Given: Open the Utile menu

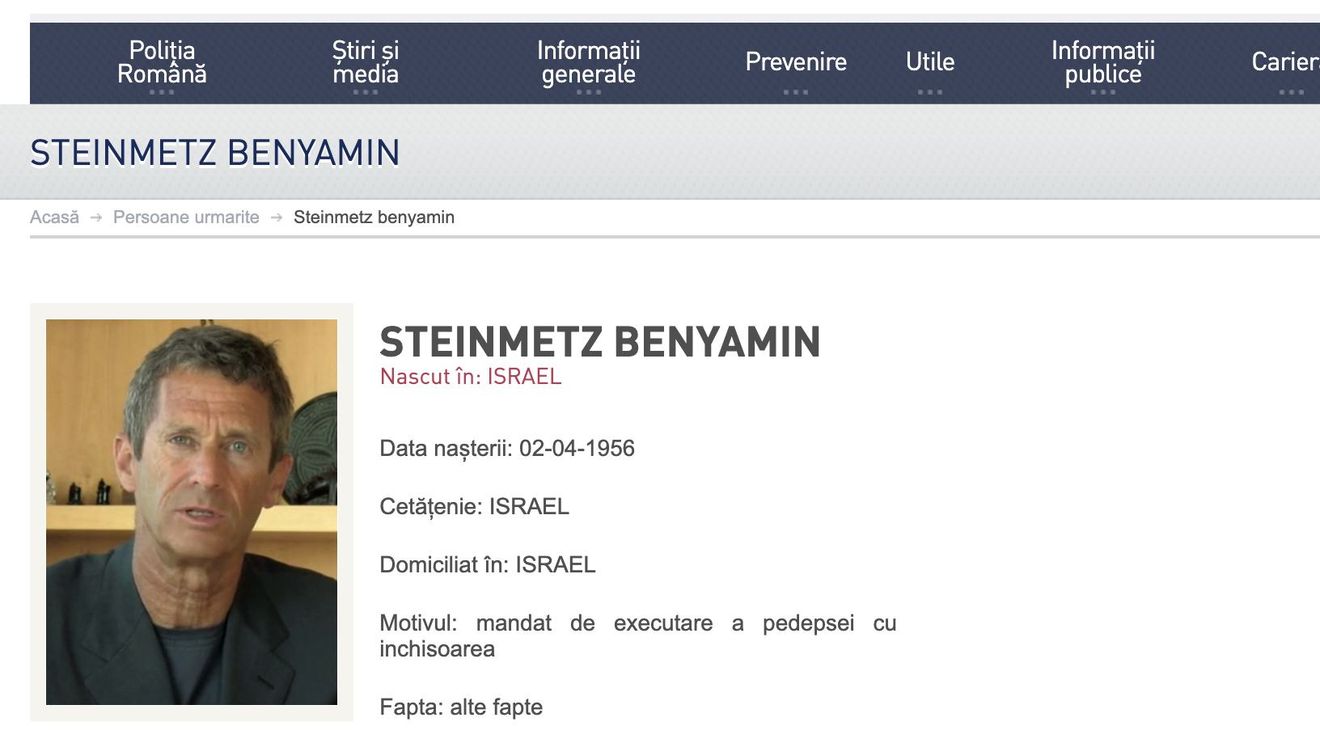Looking at the screenshot, I should pyautogui.click(x=930, y=62).
